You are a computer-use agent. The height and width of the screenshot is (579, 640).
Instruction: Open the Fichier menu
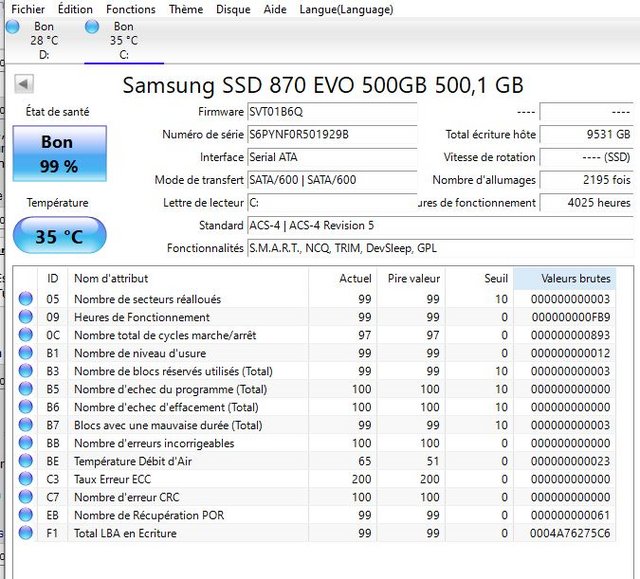[x=28, y=9]
